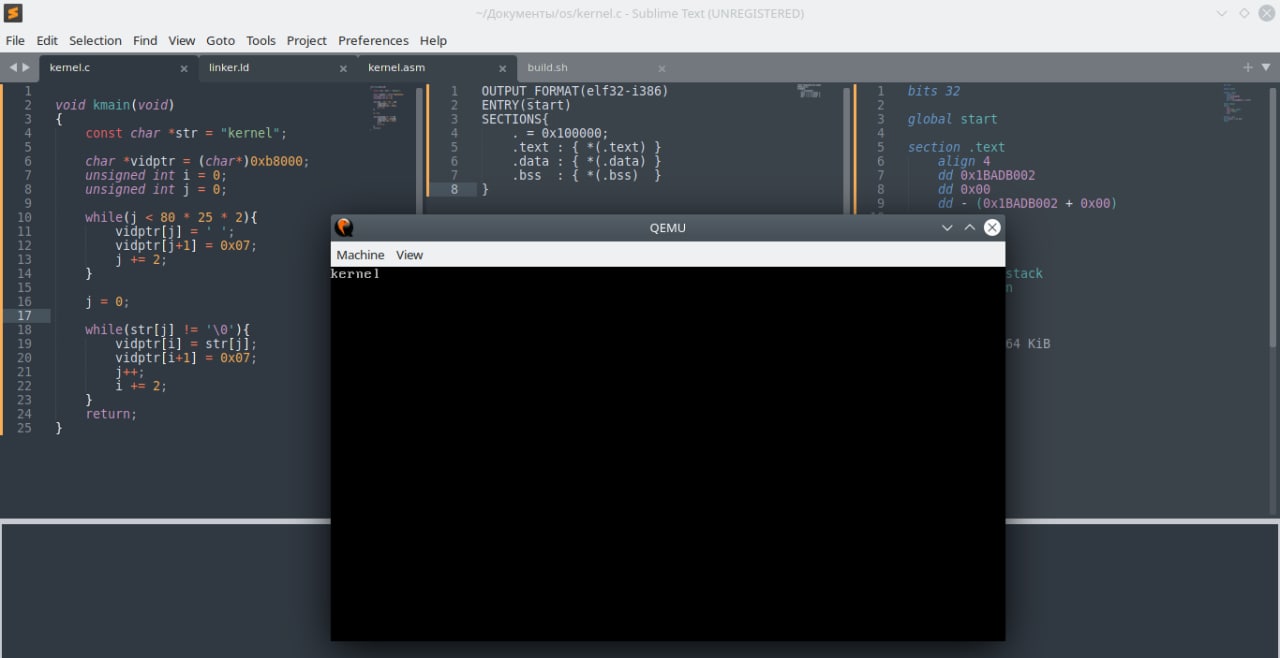Open the Project menu
The width and height of the screenshot is (1280, 658).
(307, 40)
